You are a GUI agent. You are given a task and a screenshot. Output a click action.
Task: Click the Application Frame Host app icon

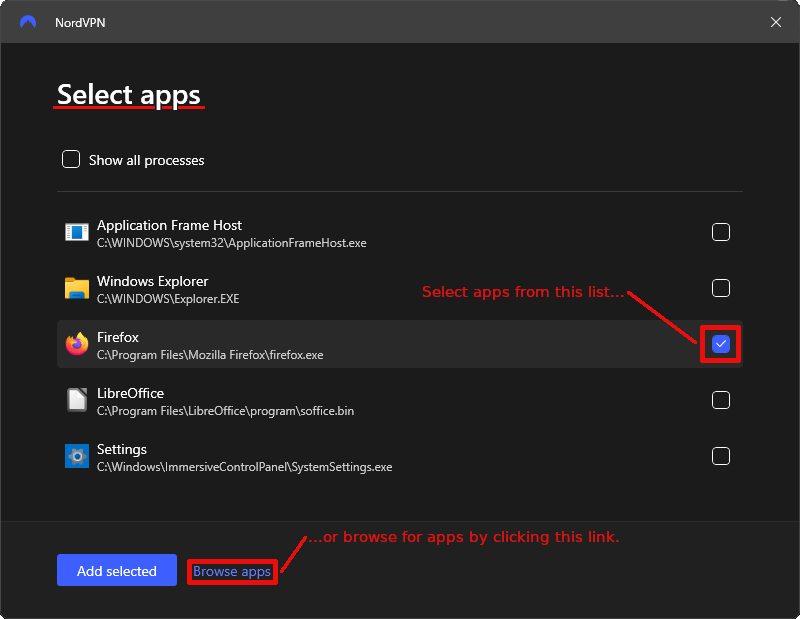77,232
